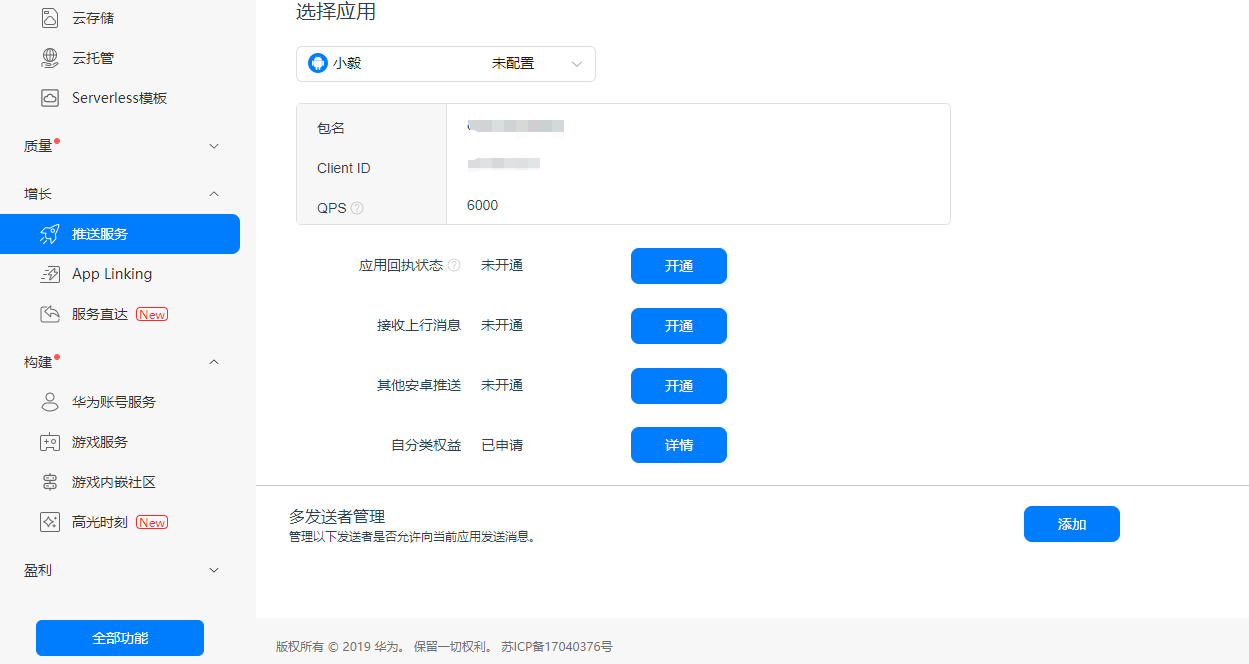Click the New badge beside 服务直达
The width and height of the screenshot is (1249, 664).
[152, 314]
